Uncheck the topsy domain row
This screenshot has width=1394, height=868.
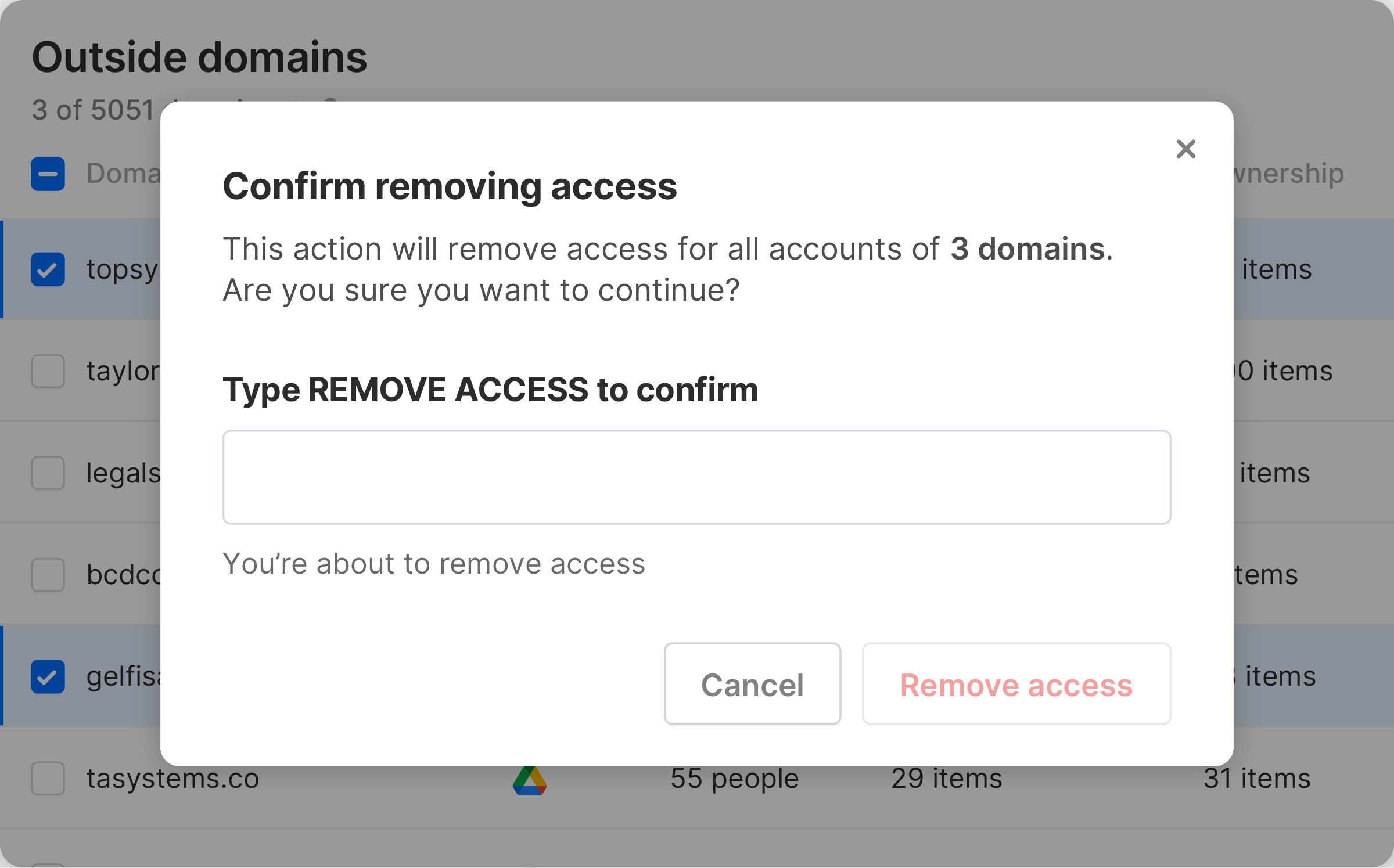(47, 269)
